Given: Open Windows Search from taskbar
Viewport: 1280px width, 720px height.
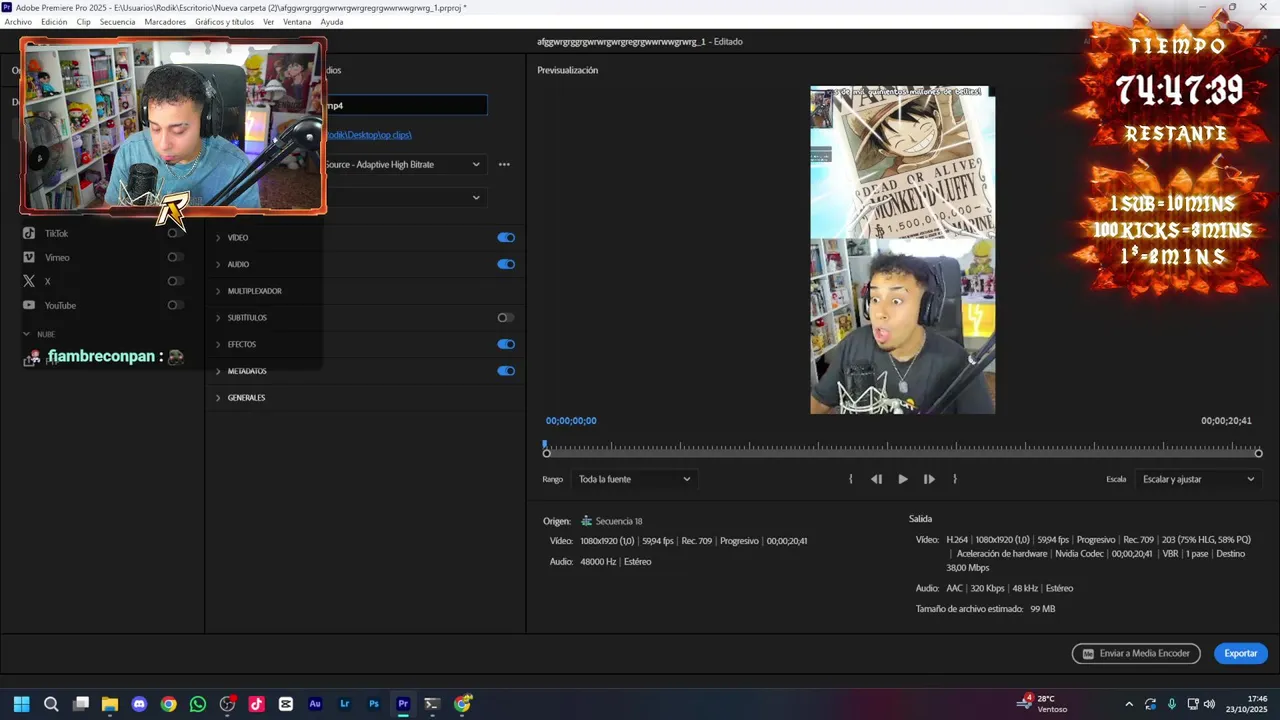Looking at the screenshot, I should (51, 704).
